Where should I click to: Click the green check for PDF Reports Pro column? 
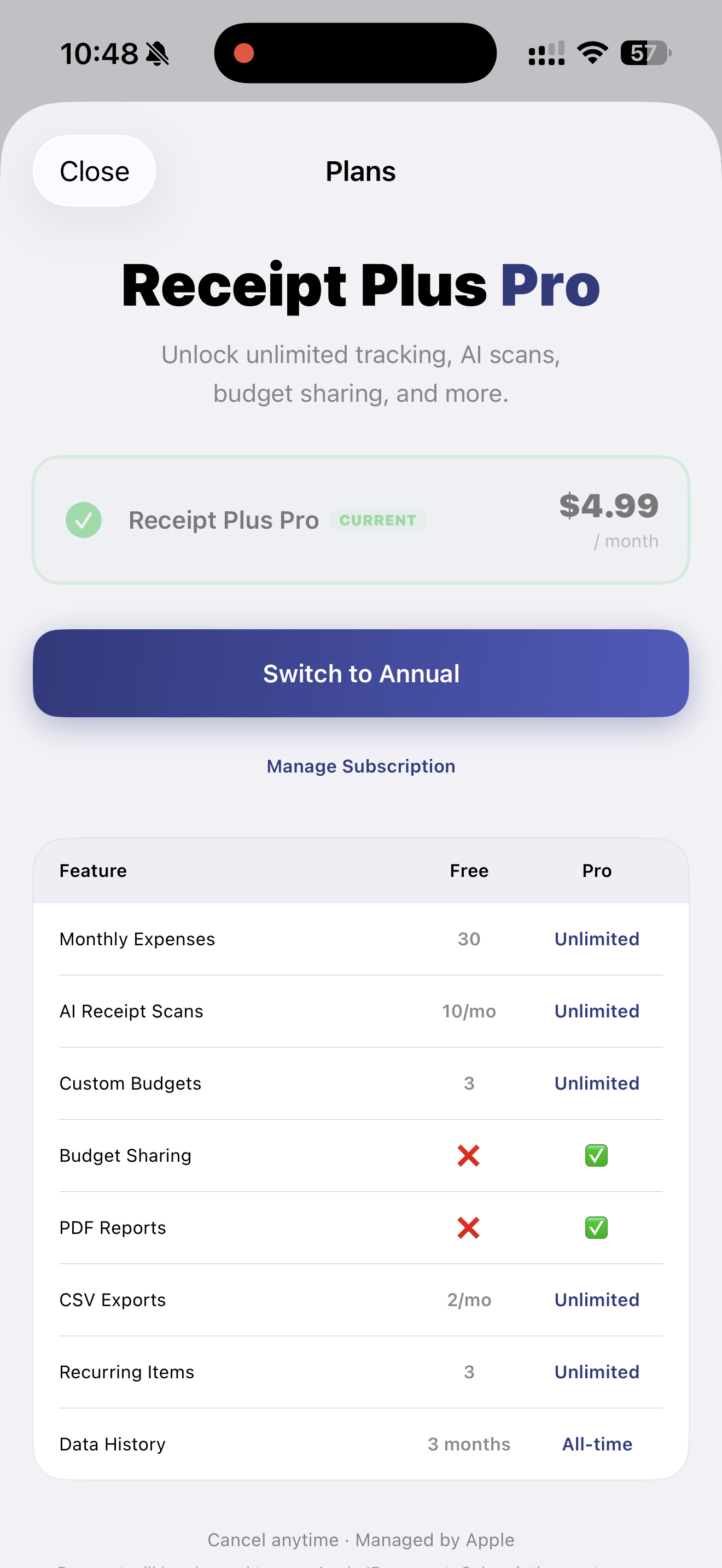tap(596, 1228)
